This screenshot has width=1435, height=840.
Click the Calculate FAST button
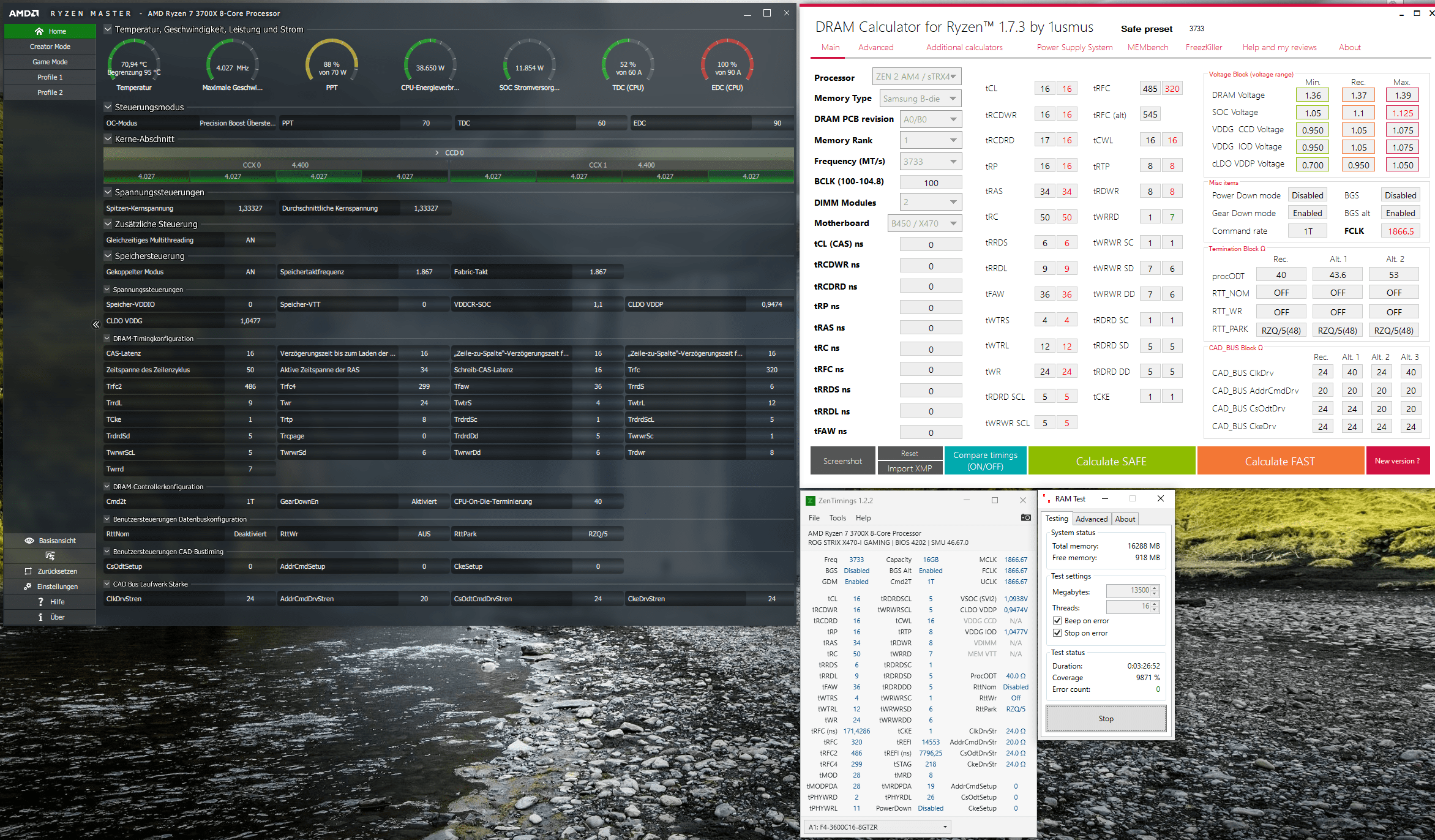[1280, 460]
